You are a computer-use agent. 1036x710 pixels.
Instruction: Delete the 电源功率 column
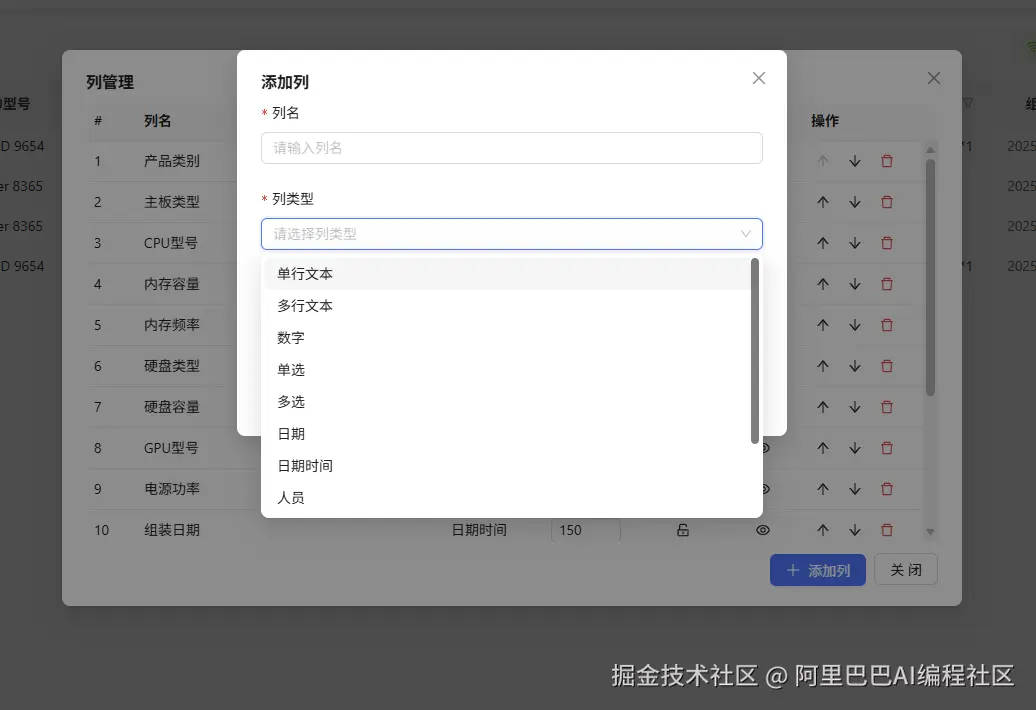887,489
